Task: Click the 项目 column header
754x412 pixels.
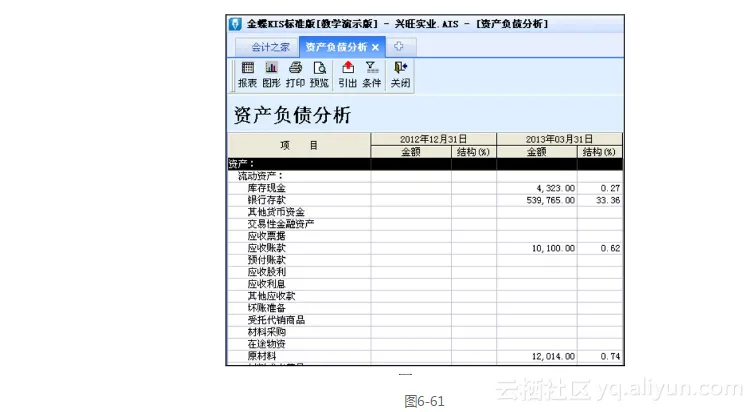Action: pos(299,145)
